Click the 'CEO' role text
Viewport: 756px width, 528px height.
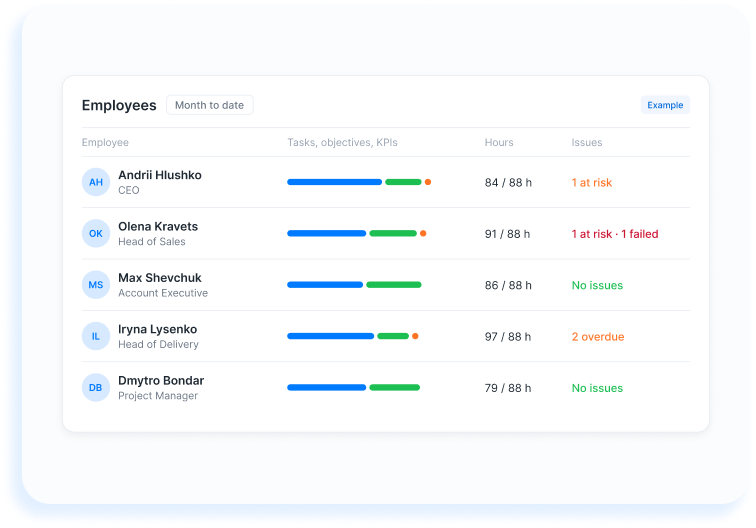[129, 190]
